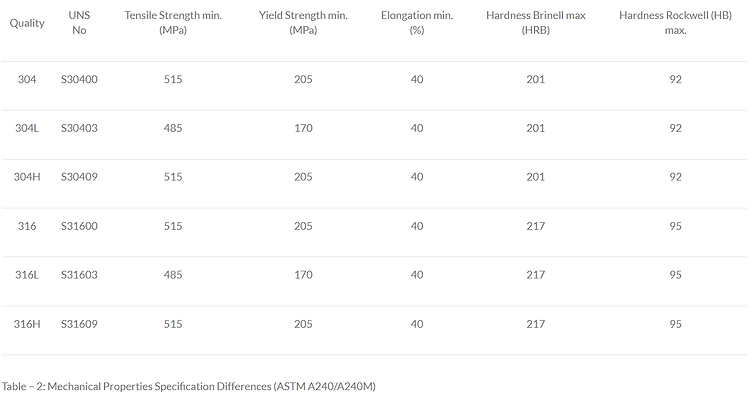The image size is (753, 399).
Task: Click the Elongation min. (%) header
Action: click(417, 23)
